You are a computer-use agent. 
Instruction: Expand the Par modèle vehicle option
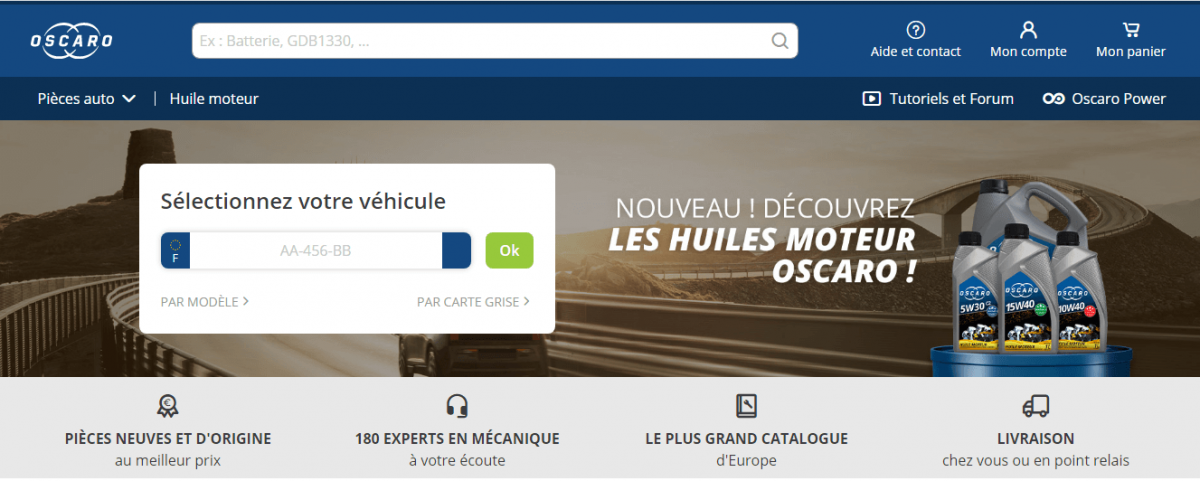[204, 301]
